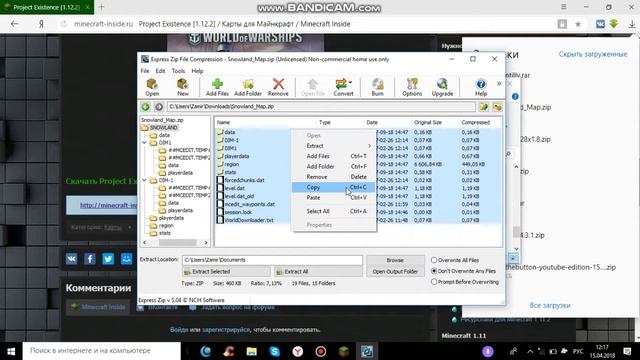
Task: Click the Extract Selected button
Action: [x=226, y=271]
